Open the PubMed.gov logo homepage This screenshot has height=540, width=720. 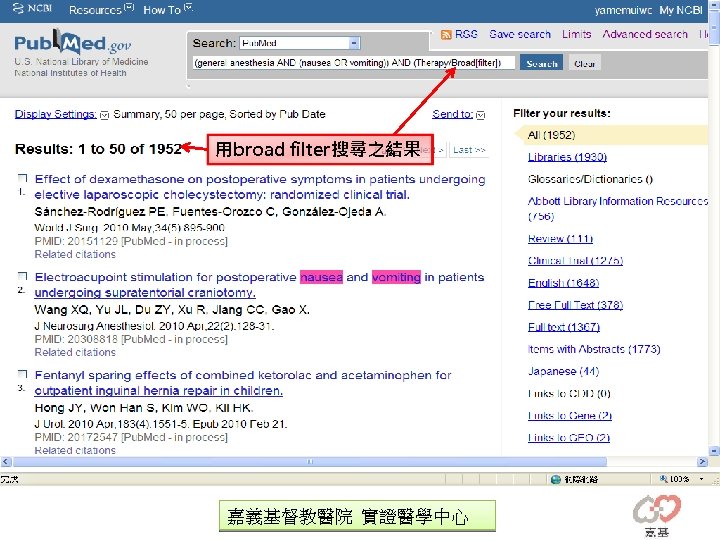(73, 42)
